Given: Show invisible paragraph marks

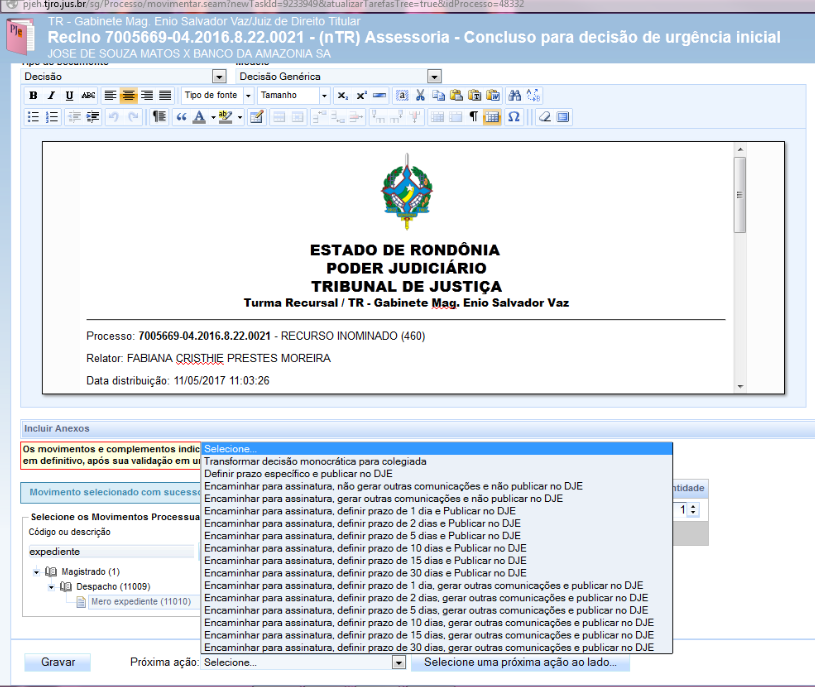Looking at the screenshot, I should (473, 117).
